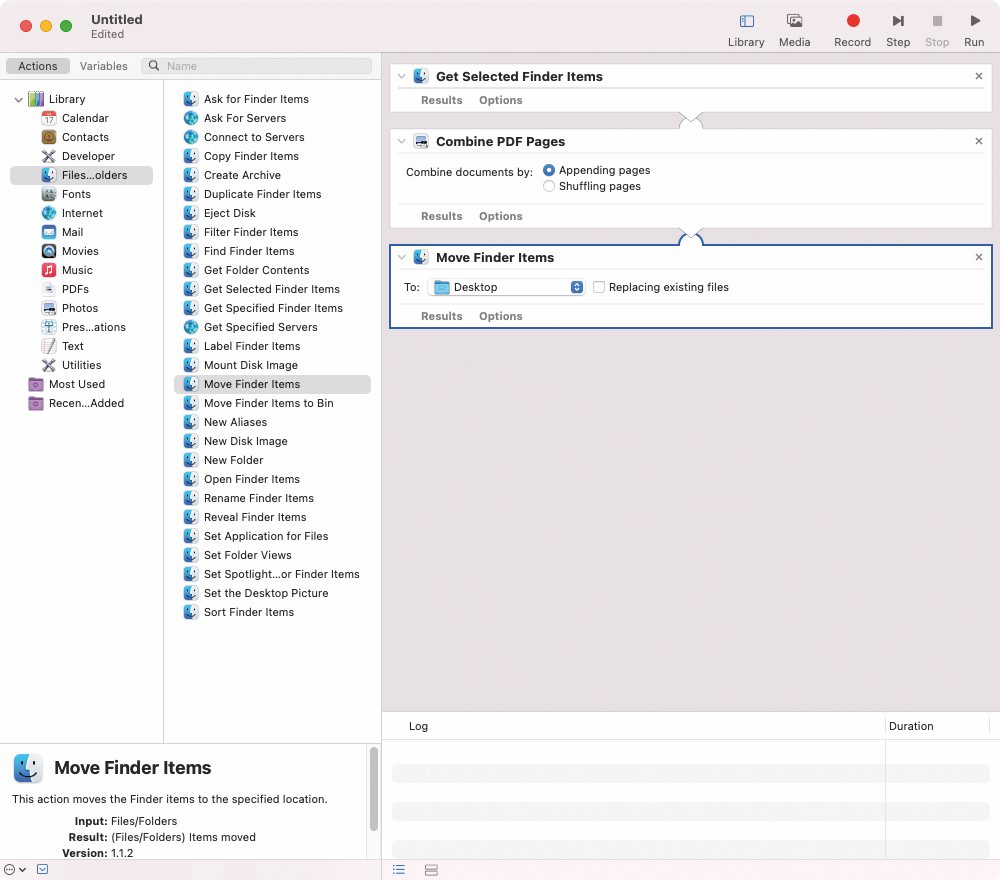Screen dimensions: 1000x880
Task: Show Results for Get Selected Finder Items
Action: (x=441, y=100)
